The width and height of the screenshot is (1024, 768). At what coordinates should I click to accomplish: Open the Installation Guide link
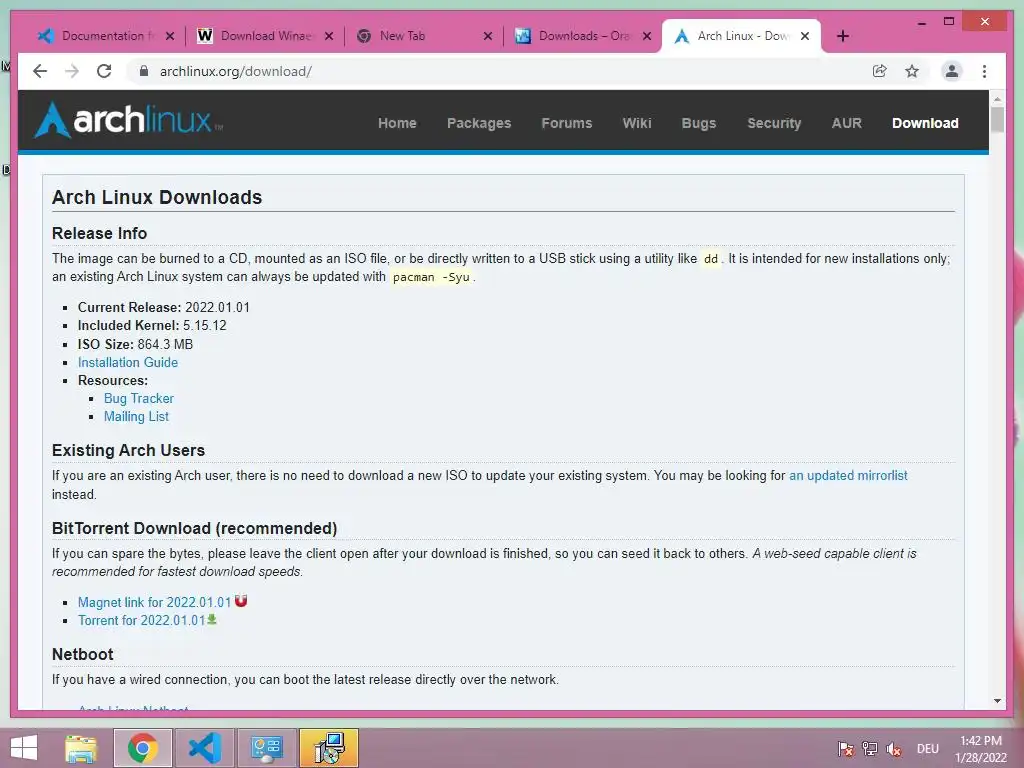127,362
